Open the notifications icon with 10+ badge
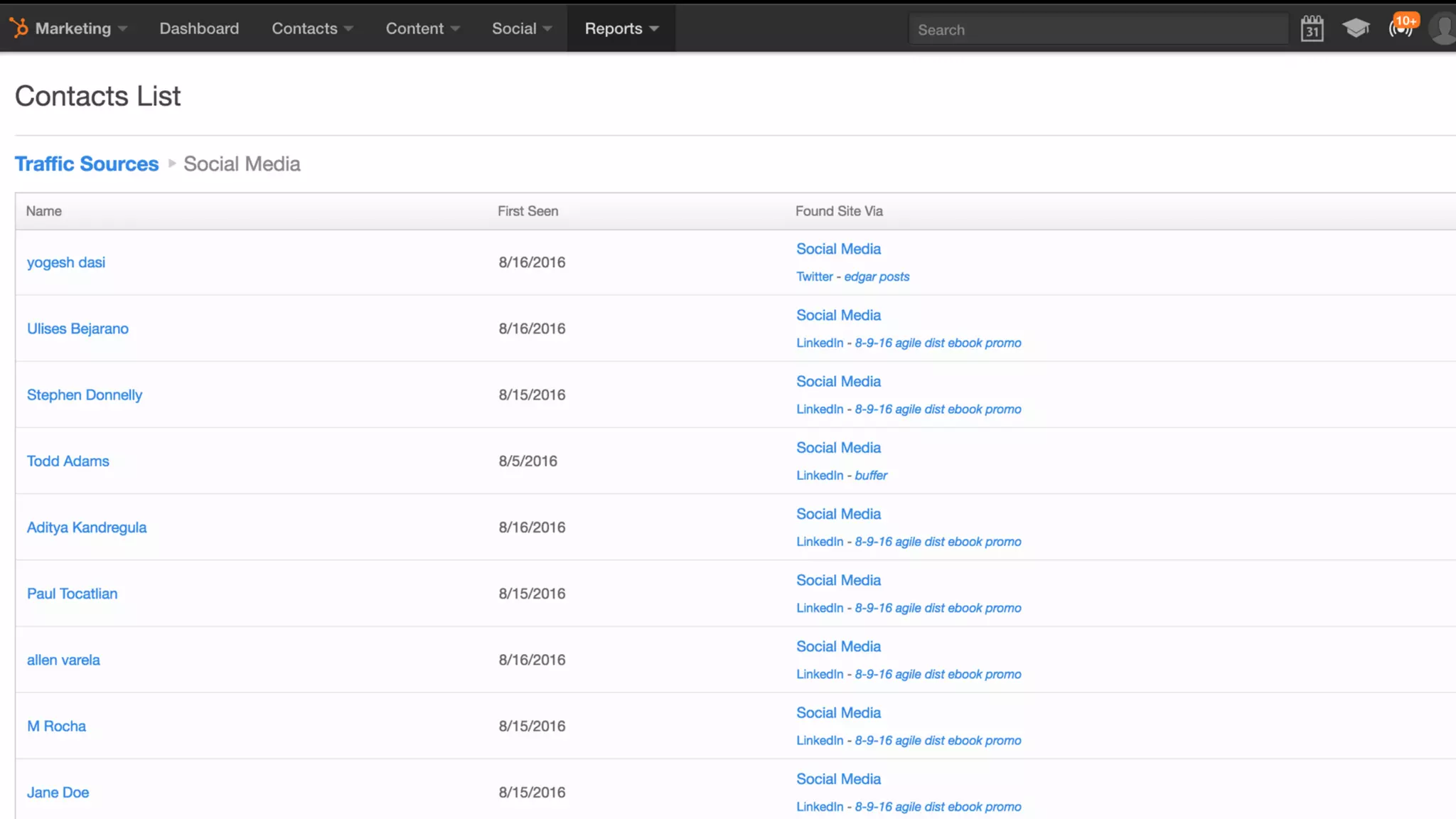1456x819 pixels. coord(1401,28)
